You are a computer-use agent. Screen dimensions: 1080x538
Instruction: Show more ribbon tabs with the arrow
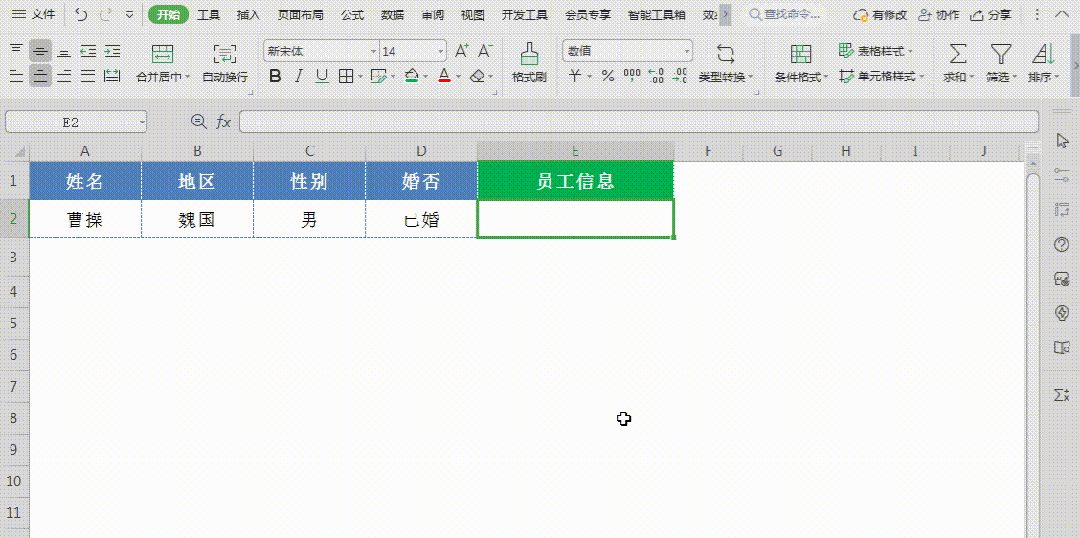[725, 14]
